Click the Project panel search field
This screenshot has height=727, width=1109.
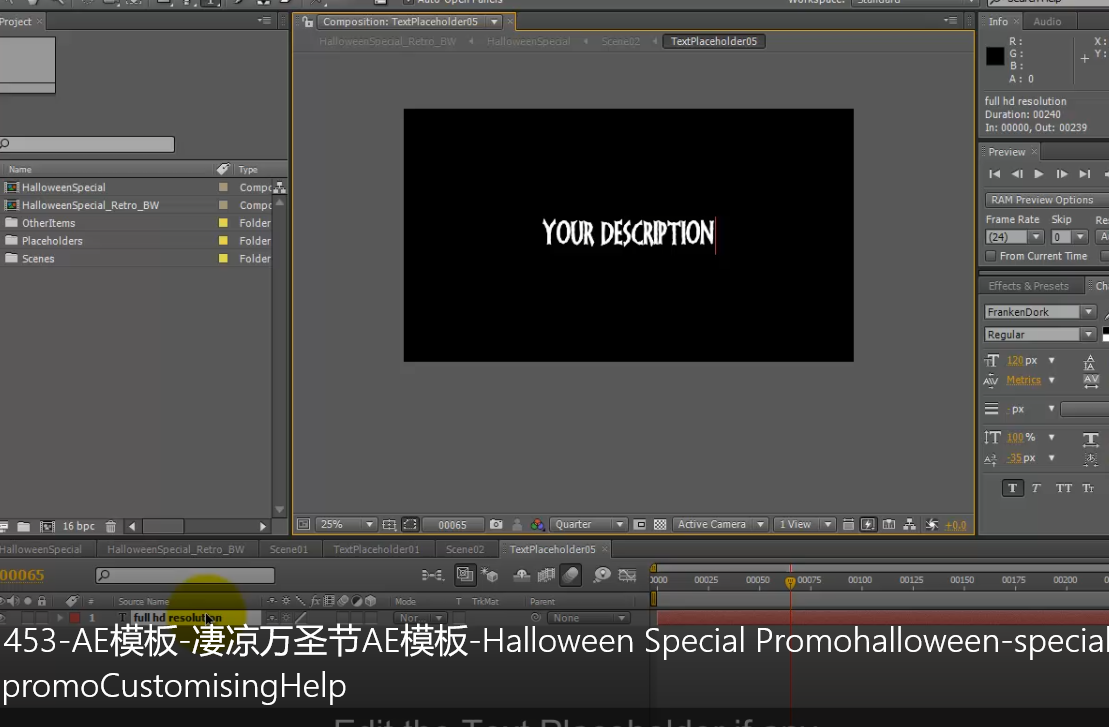pos(87,144)
